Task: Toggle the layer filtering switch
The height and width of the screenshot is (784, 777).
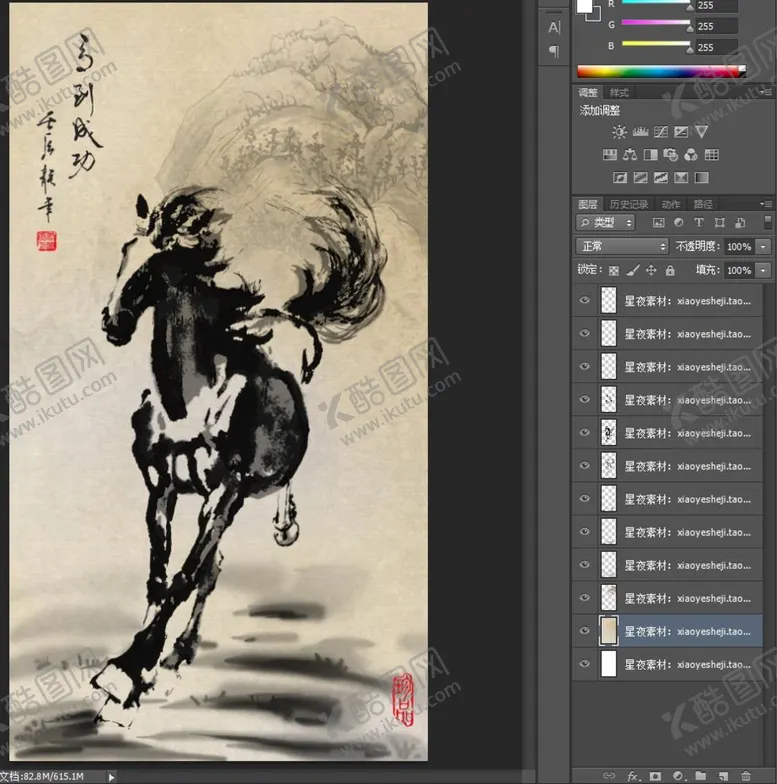Action: (768, 222)
